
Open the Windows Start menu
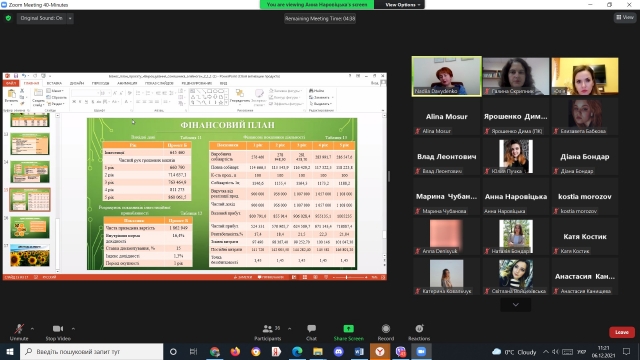9,351
